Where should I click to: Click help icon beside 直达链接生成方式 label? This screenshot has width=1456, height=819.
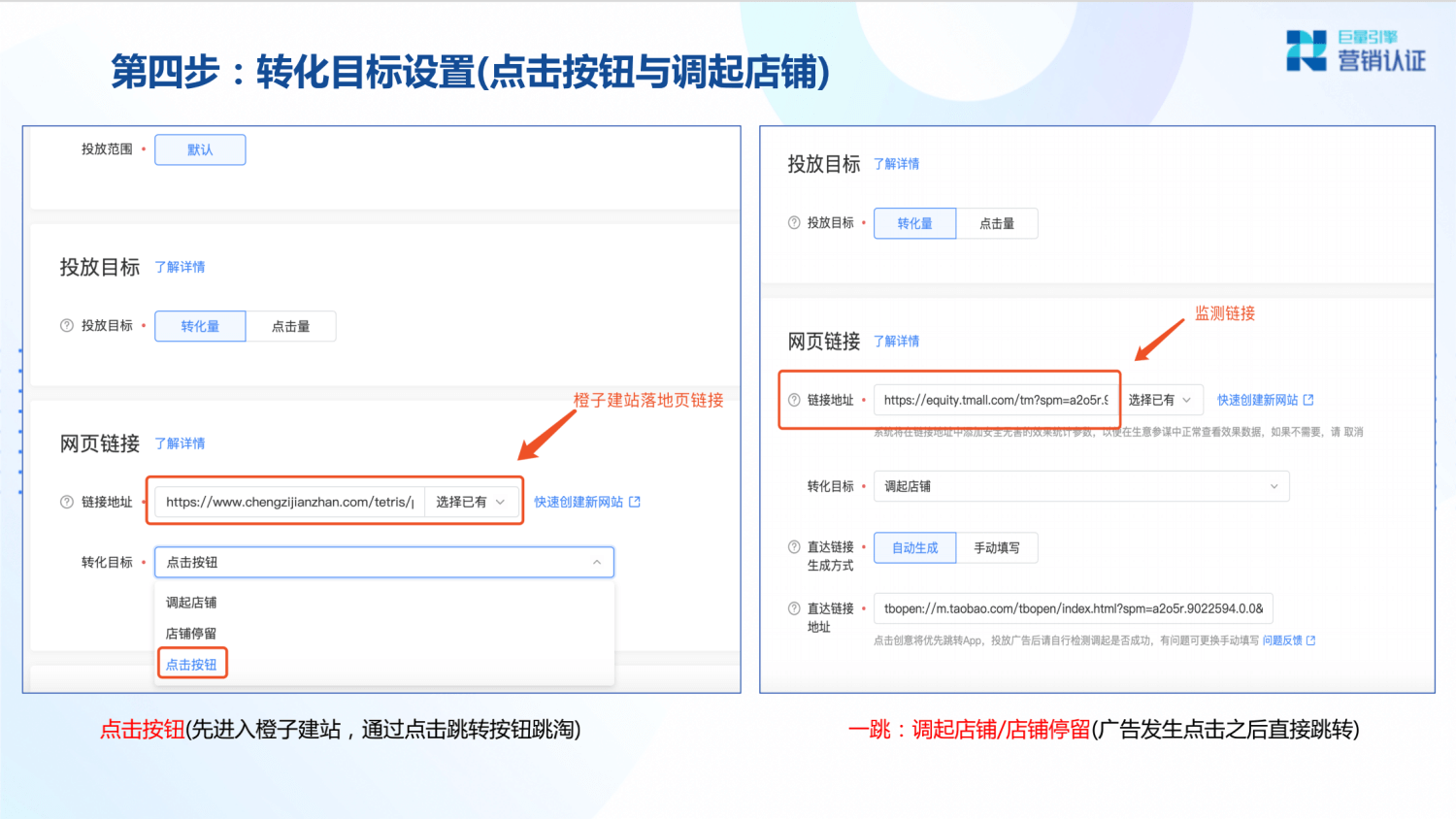pos(794,547)
